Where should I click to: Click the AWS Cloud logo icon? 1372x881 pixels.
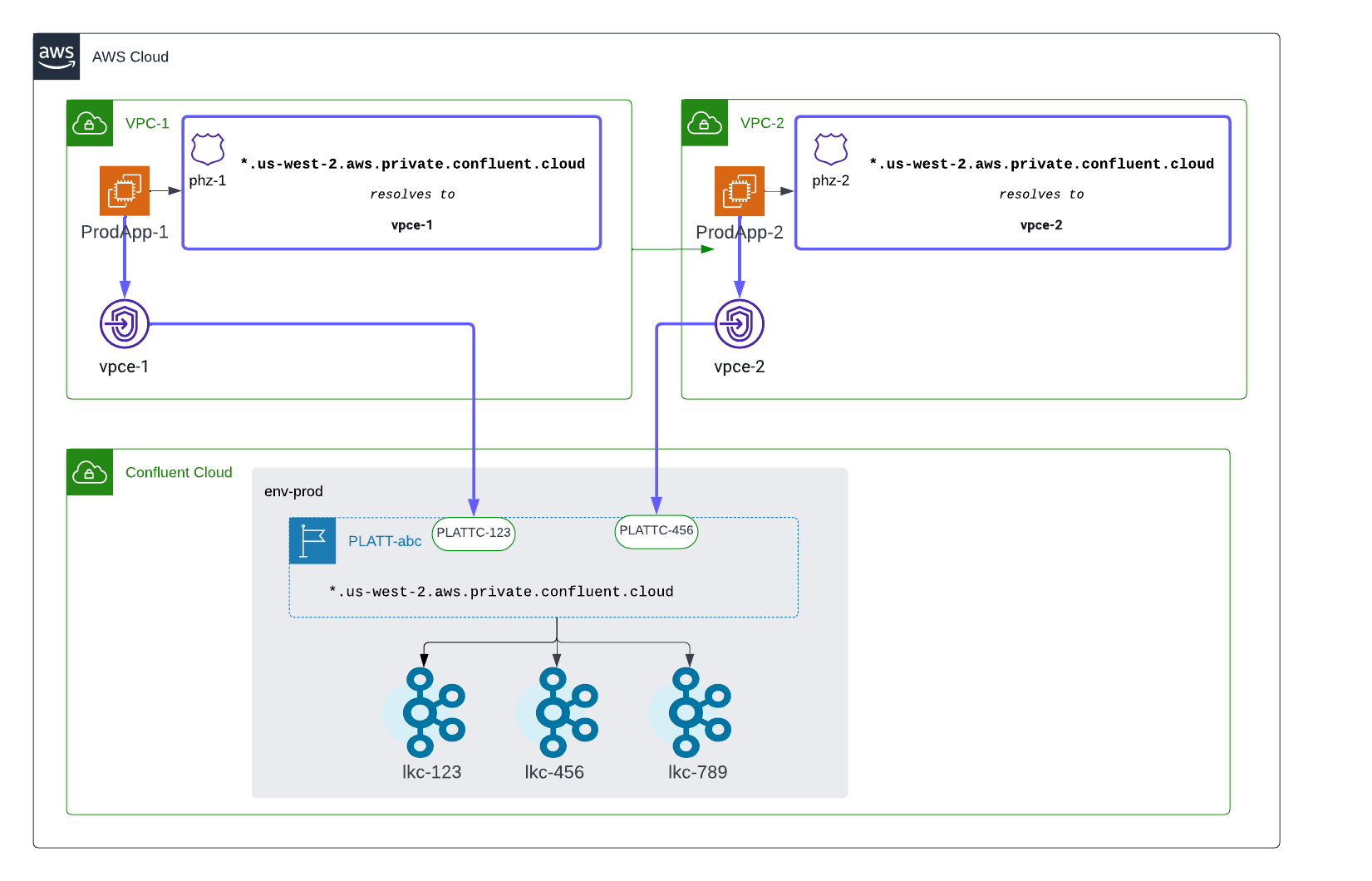pyautogui.click(x=57, y=57)
